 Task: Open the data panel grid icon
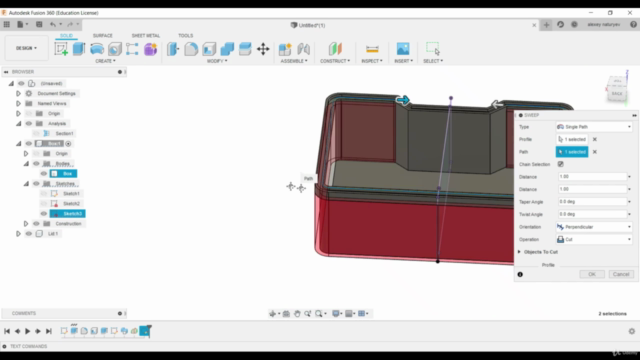coord(7,24)
